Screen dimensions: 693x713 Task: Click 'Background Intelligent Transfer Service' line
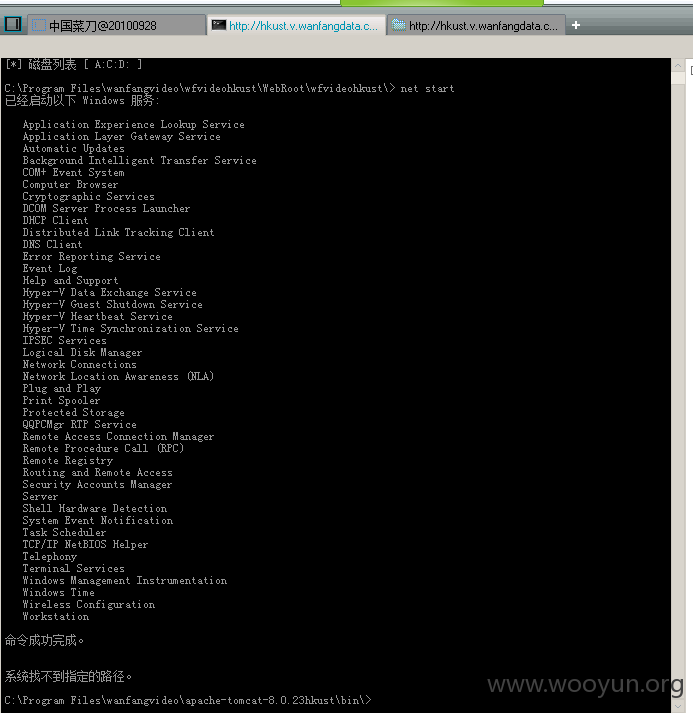(140, 161)
